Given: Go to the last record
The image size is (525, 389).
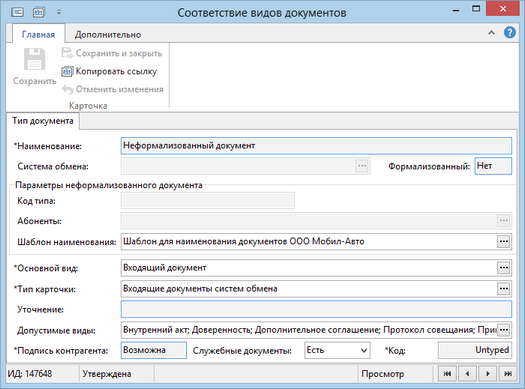Looking at the screenshot, I should pyautogui.click(x=508, y=374).
